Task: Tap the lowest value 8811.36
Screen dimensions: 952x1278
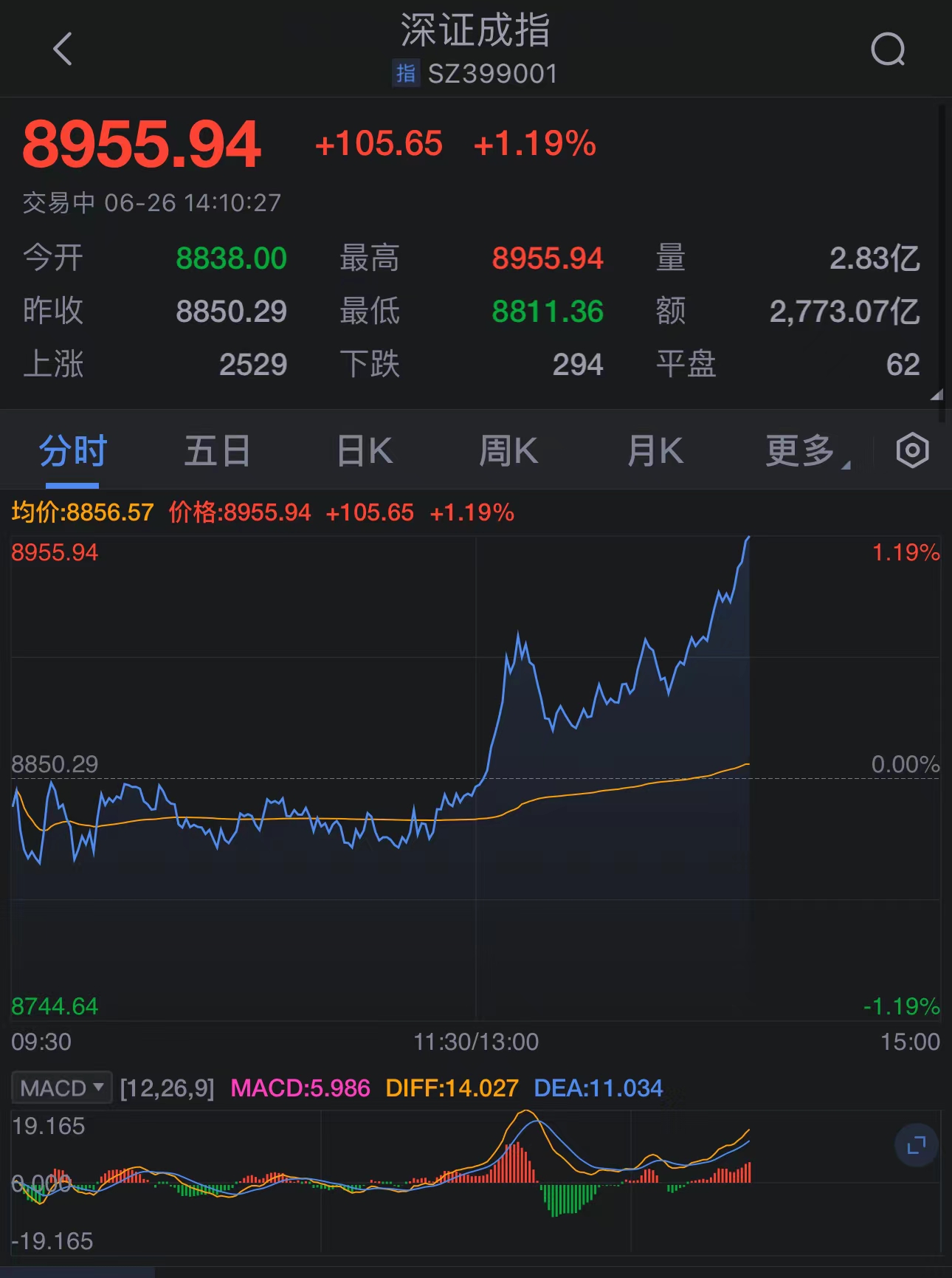Action: point(548,312)
